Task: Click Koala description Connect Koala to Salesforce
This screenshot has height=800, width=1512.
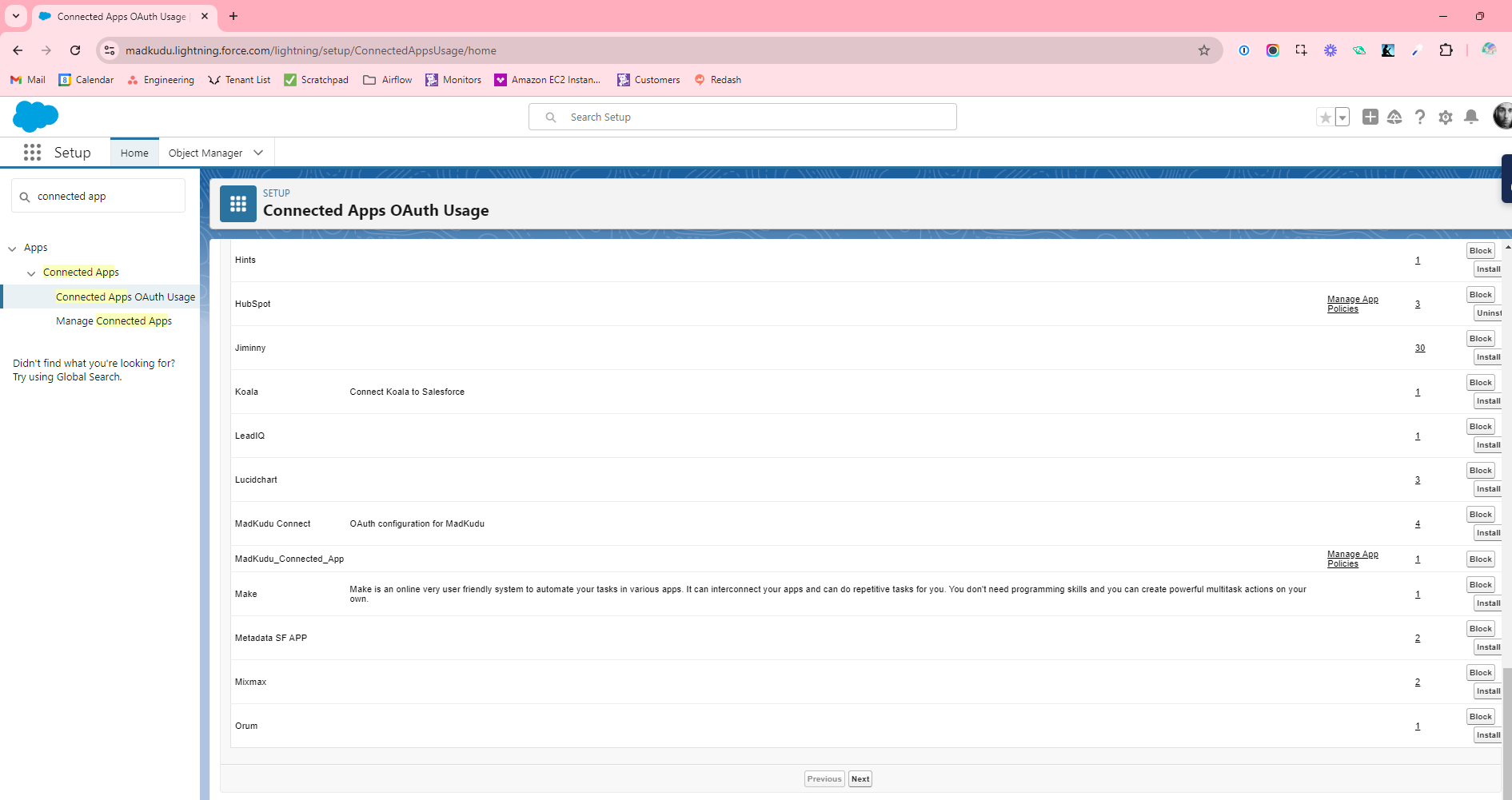Action: (x=407, y=392)
